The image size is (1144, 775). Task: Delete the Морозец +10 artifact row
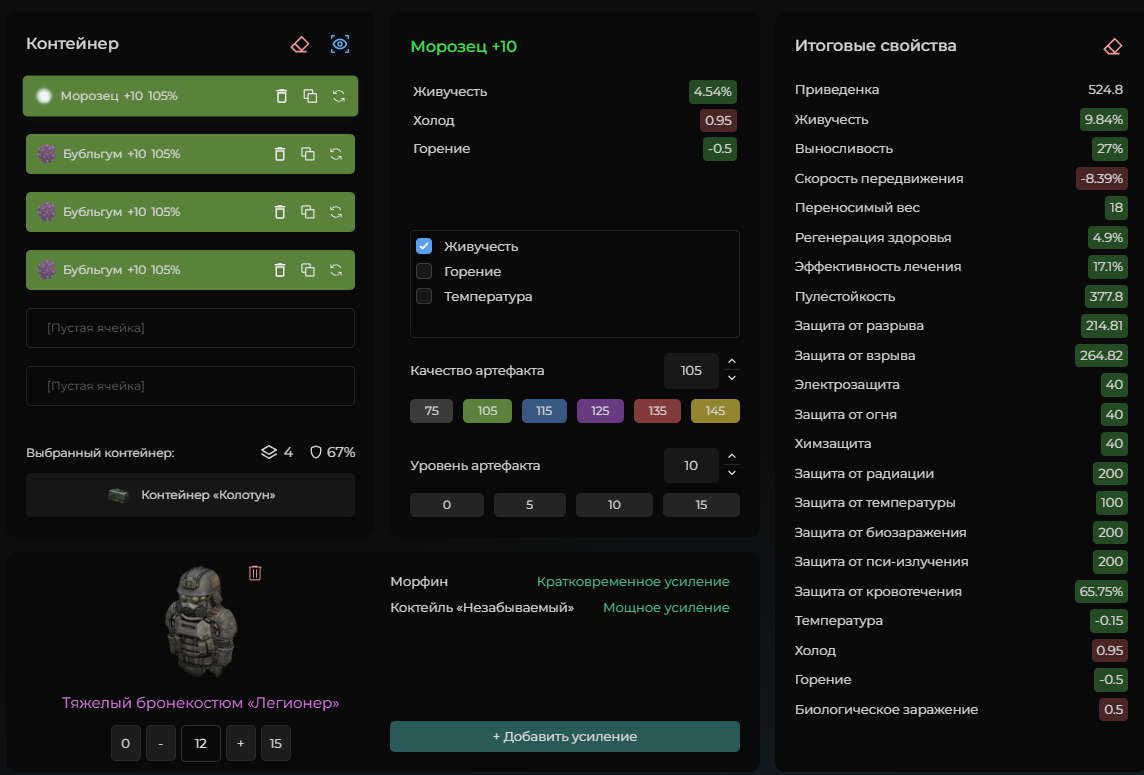click(x=282, y=96)
